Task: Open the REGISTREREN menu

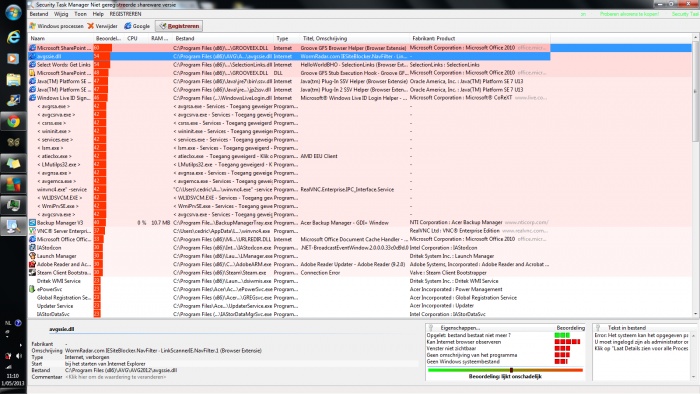Action: pyautogui.click(x=125, y=14)
